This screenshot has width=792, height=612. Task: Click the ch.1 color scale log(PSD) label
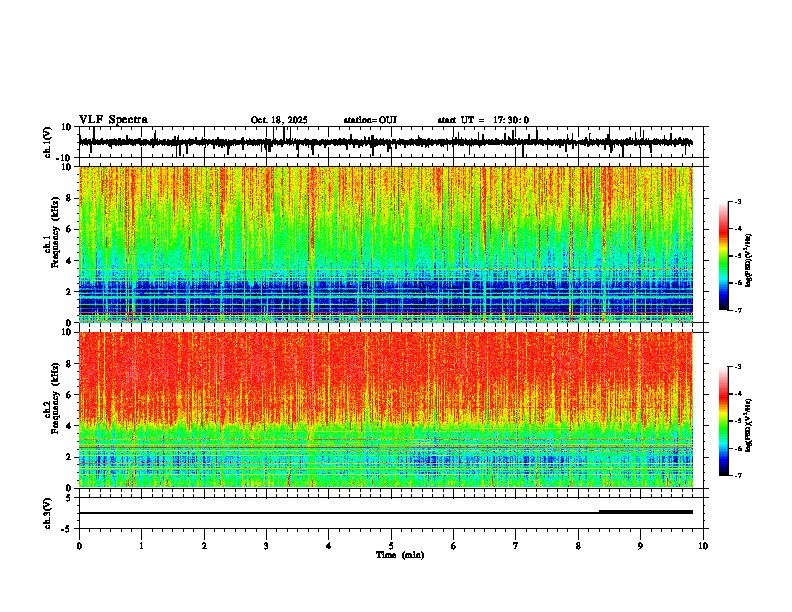[x=749, y=261]
